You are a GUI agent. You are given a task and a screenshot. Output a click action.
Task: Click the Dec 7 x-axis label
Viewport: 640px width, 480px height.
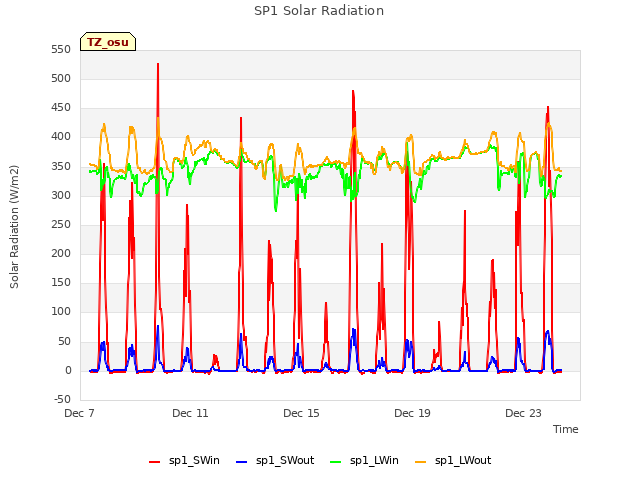click(x=79, y=413)
